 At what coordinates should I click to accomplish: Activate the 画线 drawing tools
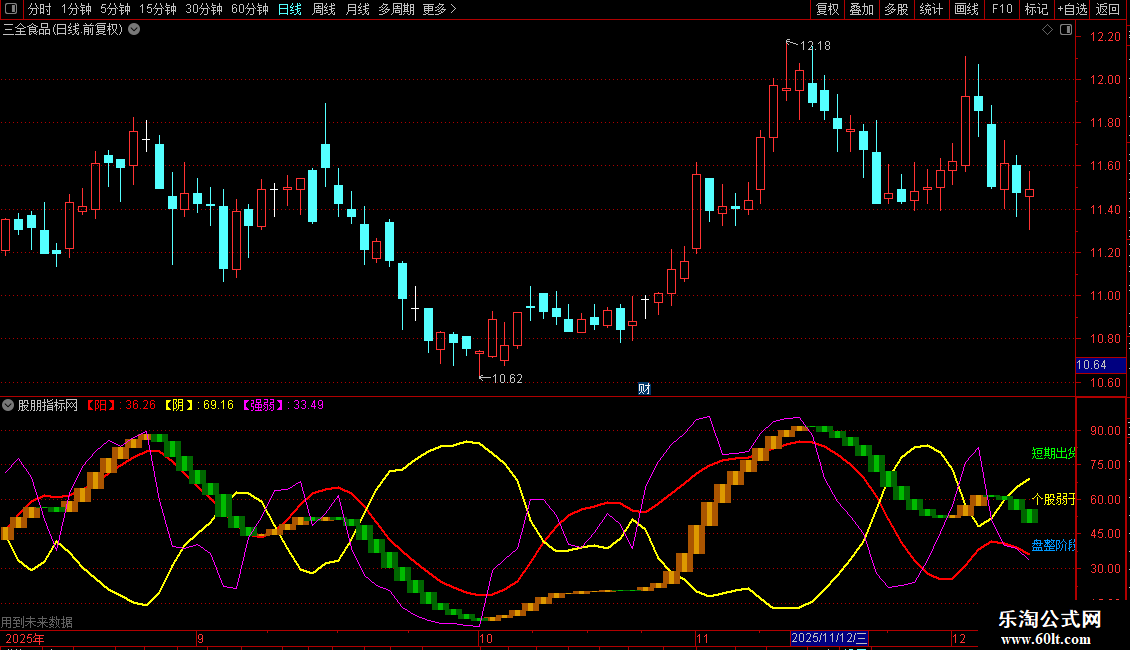click(966, 9)
